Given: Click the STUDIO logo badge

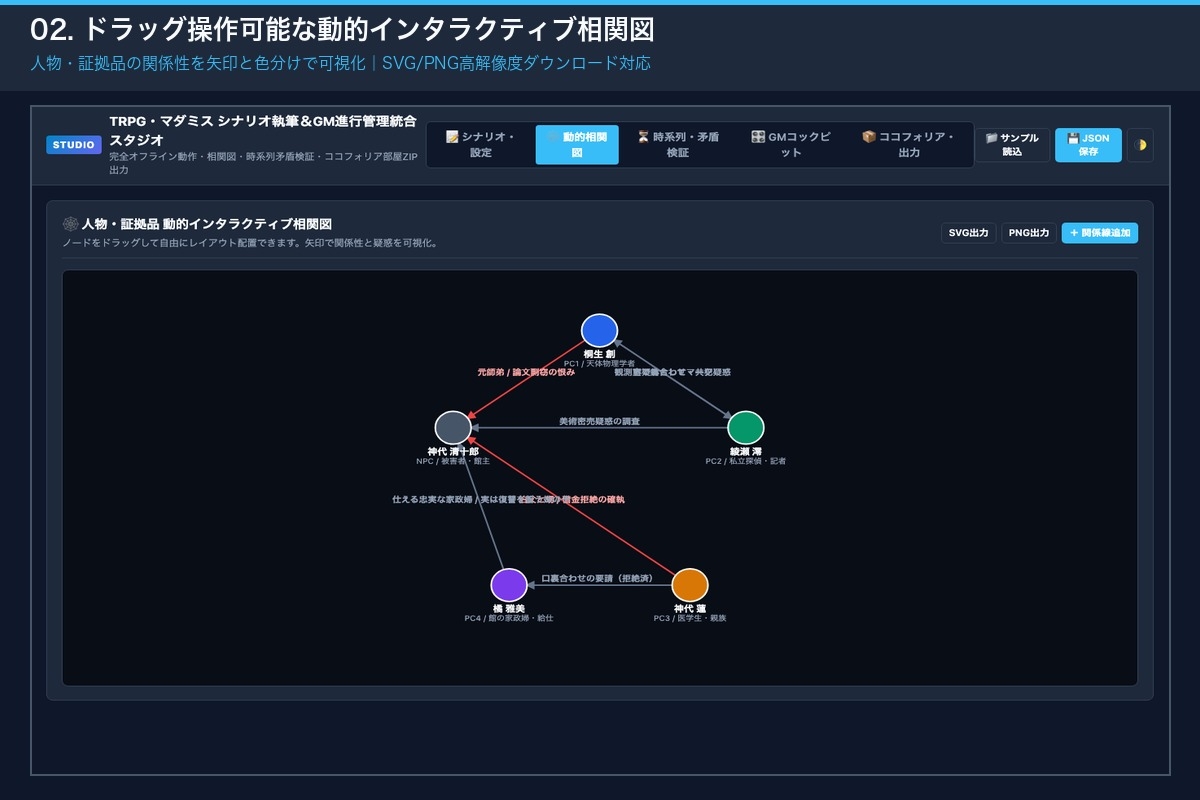Looking at the screenshot, I should click(74, 145).
